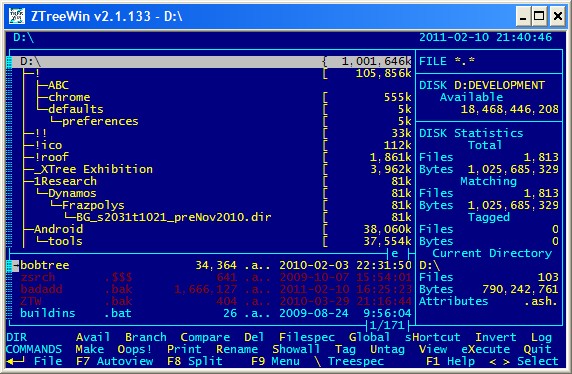This screenshot has height=374, width=572.
Task: Click the F7 Autoview option
Action: click(114, 361)
